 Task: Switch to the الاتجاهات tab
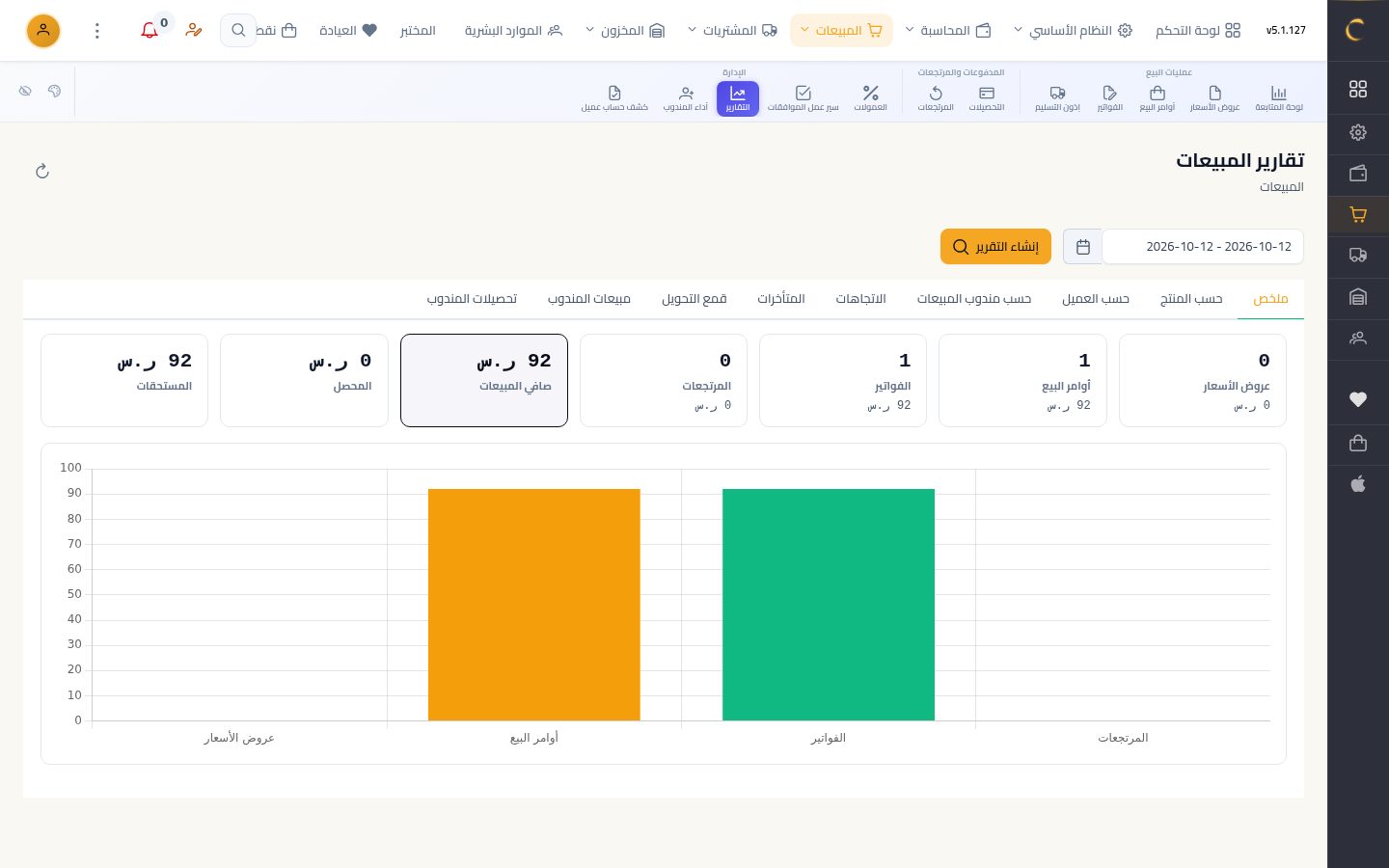click(x=860, y=299)
